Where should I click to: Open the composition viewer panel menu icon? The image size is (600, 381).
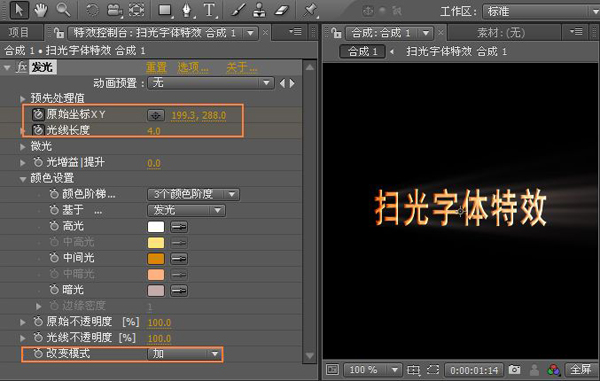point(576,32)
